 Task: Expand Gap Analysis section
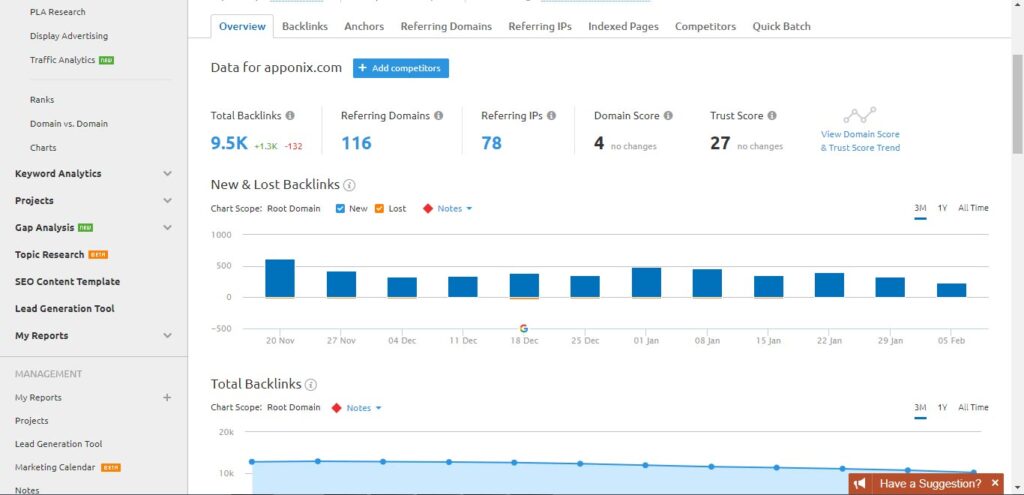(168, 228)
